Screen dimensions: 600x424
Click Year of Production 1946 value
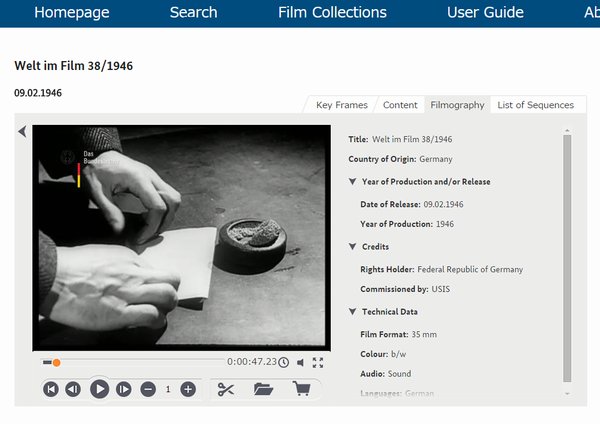pos(445,224)
